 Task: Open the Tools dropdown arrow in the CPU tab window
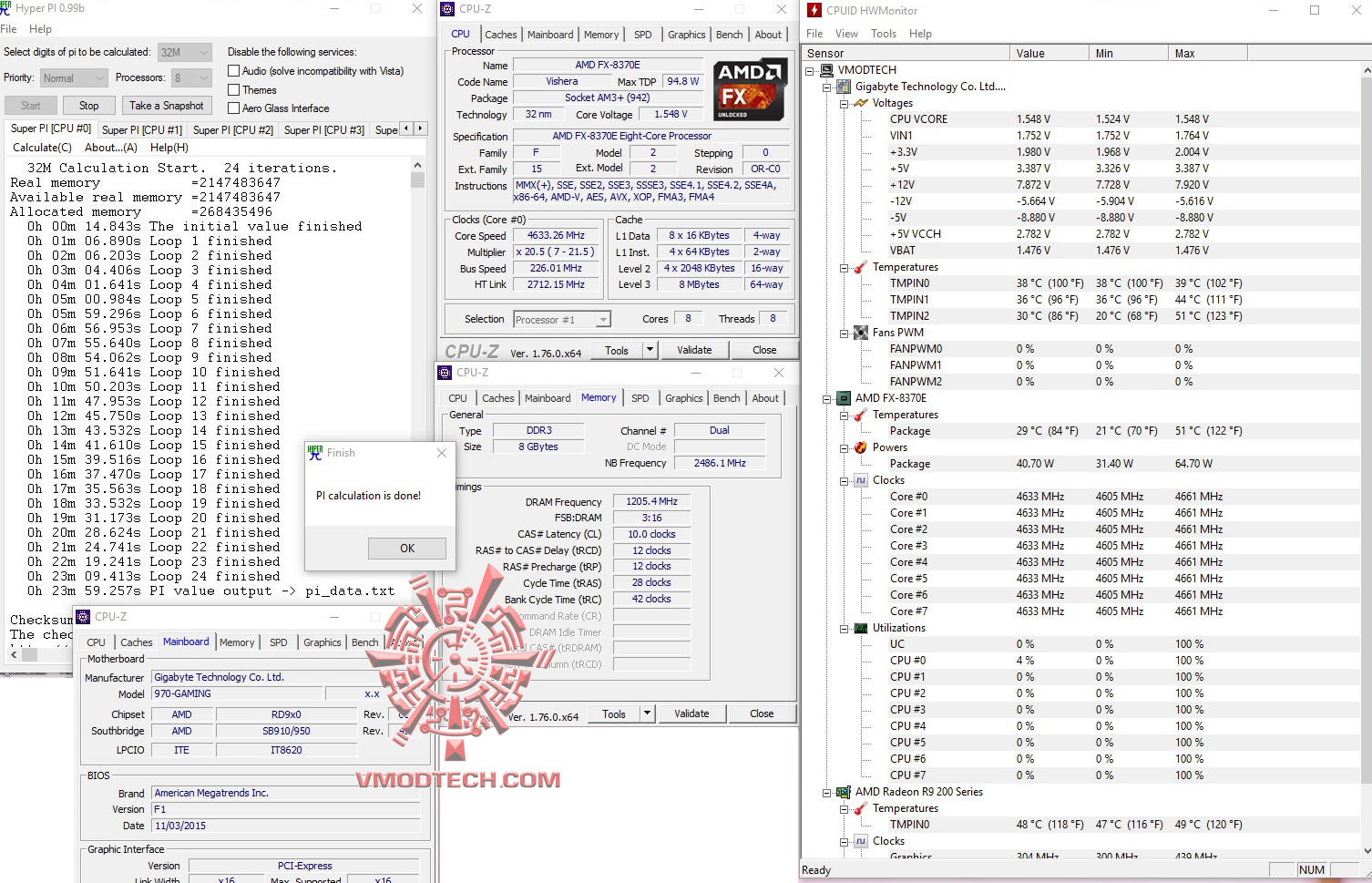(x=650, y=350)
